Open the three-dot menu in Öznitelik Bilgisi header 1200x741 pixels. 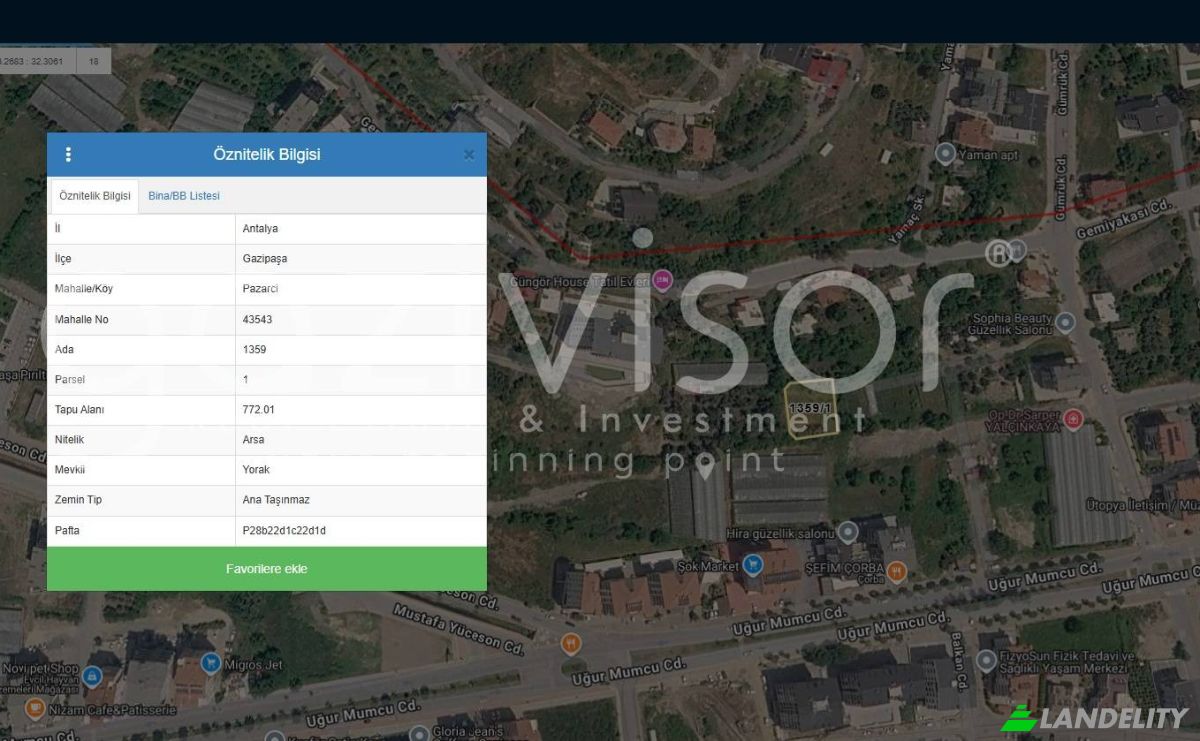(68, 154)
